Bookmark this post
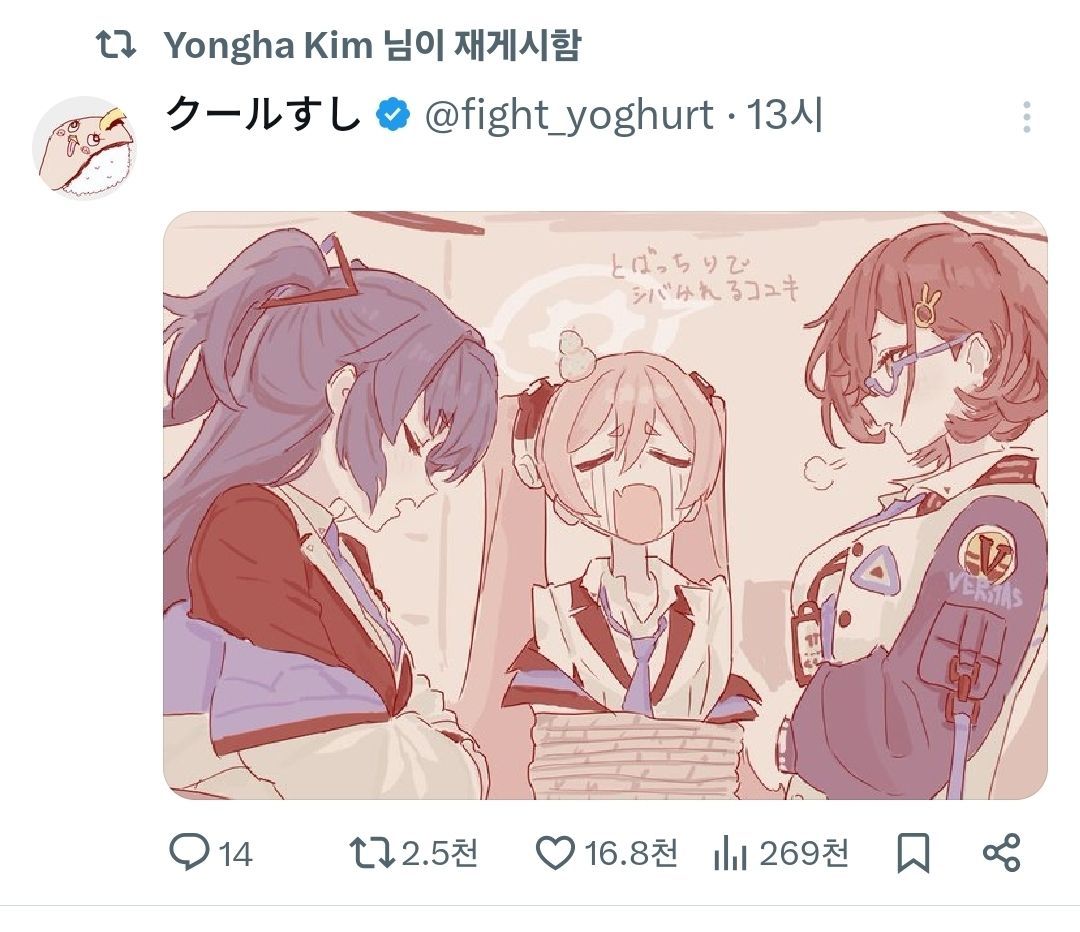 click(913, 853)
